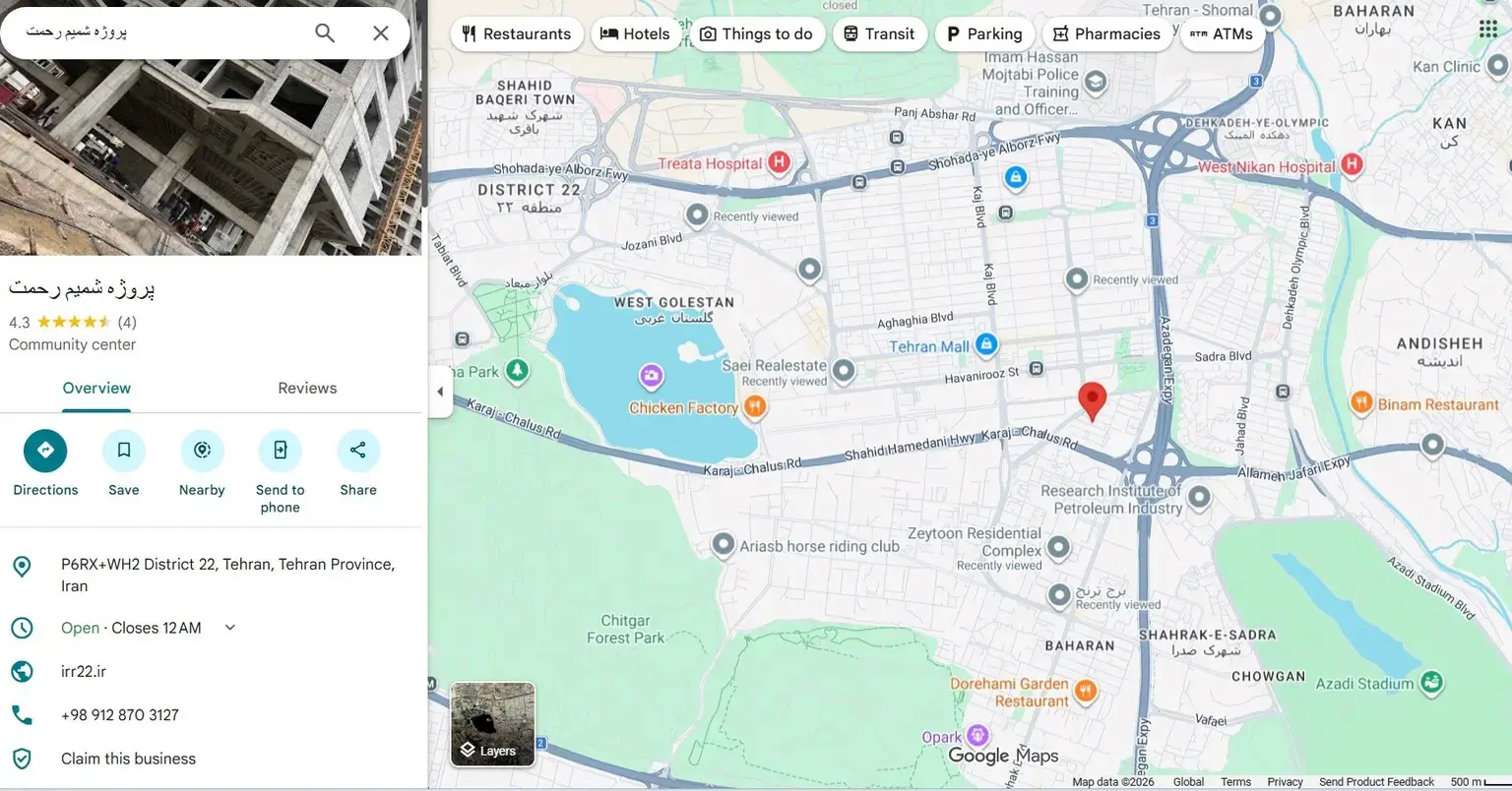The width and height of the screenshot is (1512, 791).
Task: Open the 4-review count link
Action: [x=127, y=323]
